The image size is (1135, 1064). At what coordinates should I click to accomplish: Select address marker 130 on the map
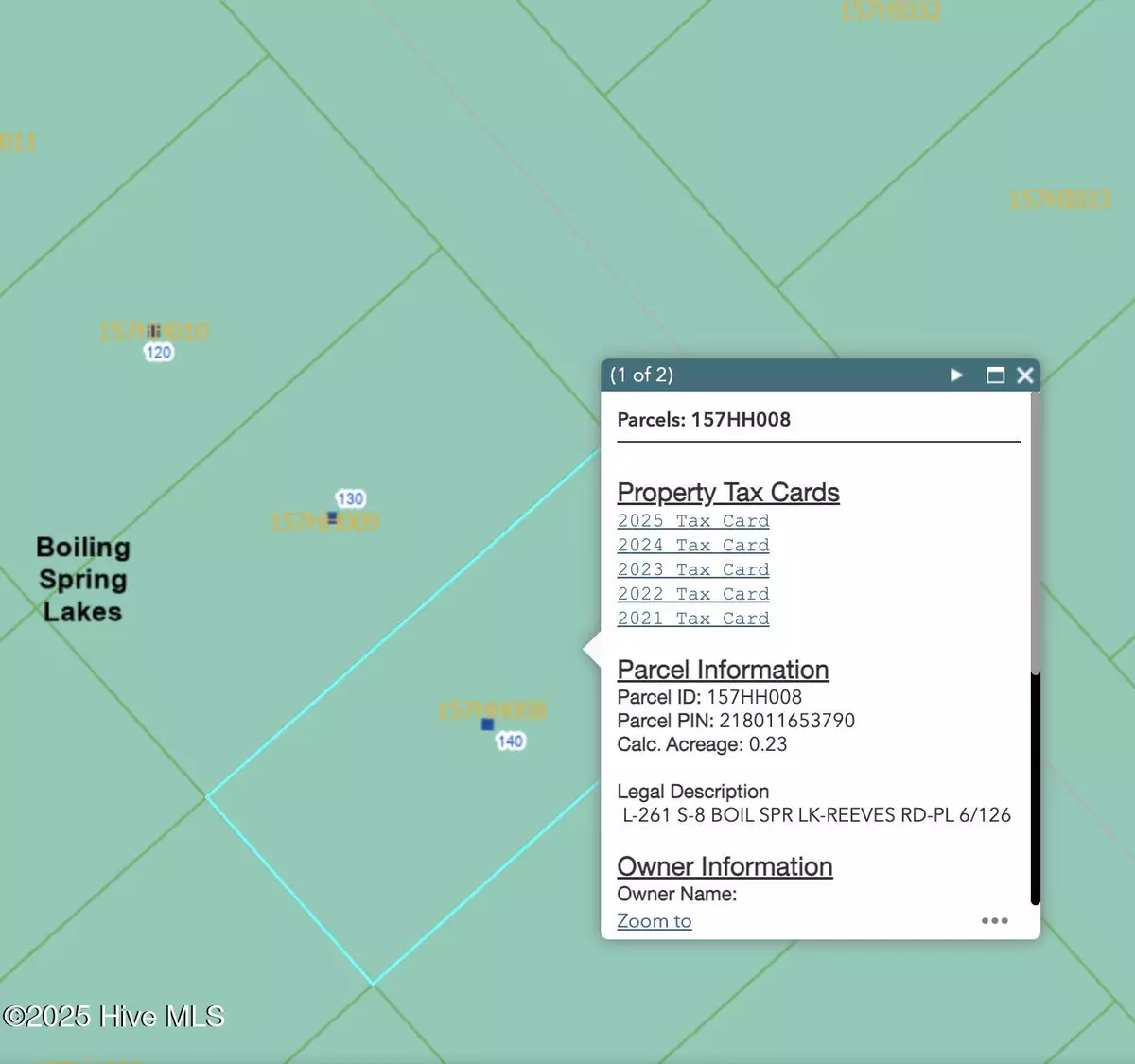(350, 498)
